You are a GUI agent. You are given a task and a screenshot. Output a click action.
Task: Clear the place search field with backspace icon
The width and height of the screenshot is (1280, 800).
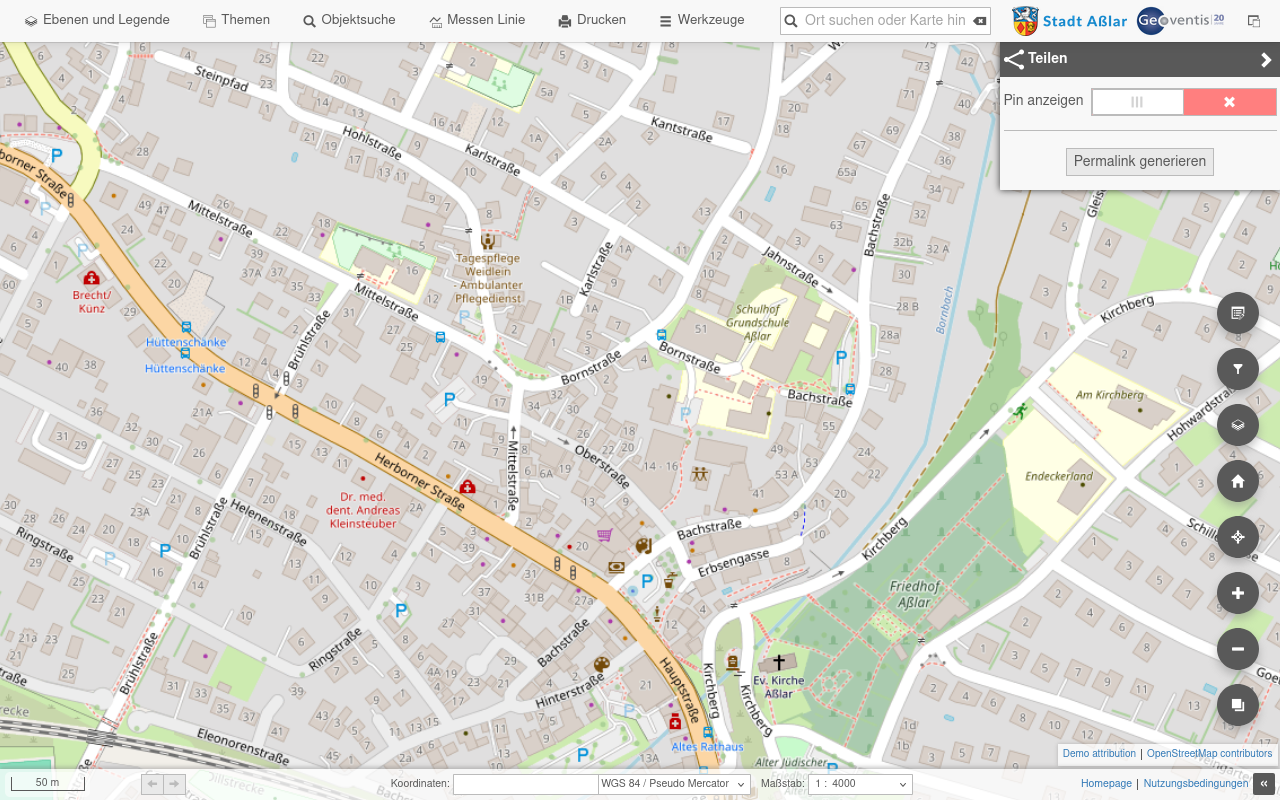(x=980, y=21)
